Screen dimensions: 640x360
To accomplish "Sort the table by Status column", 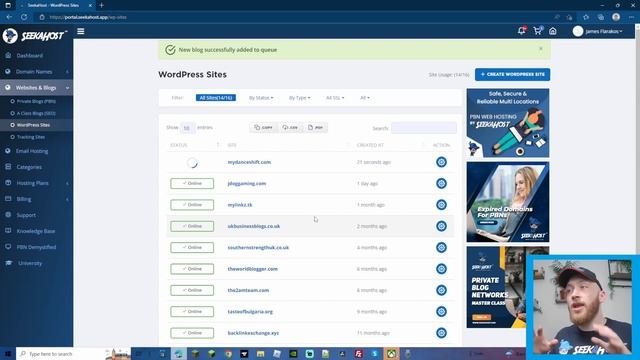I will tap(195, 145).
